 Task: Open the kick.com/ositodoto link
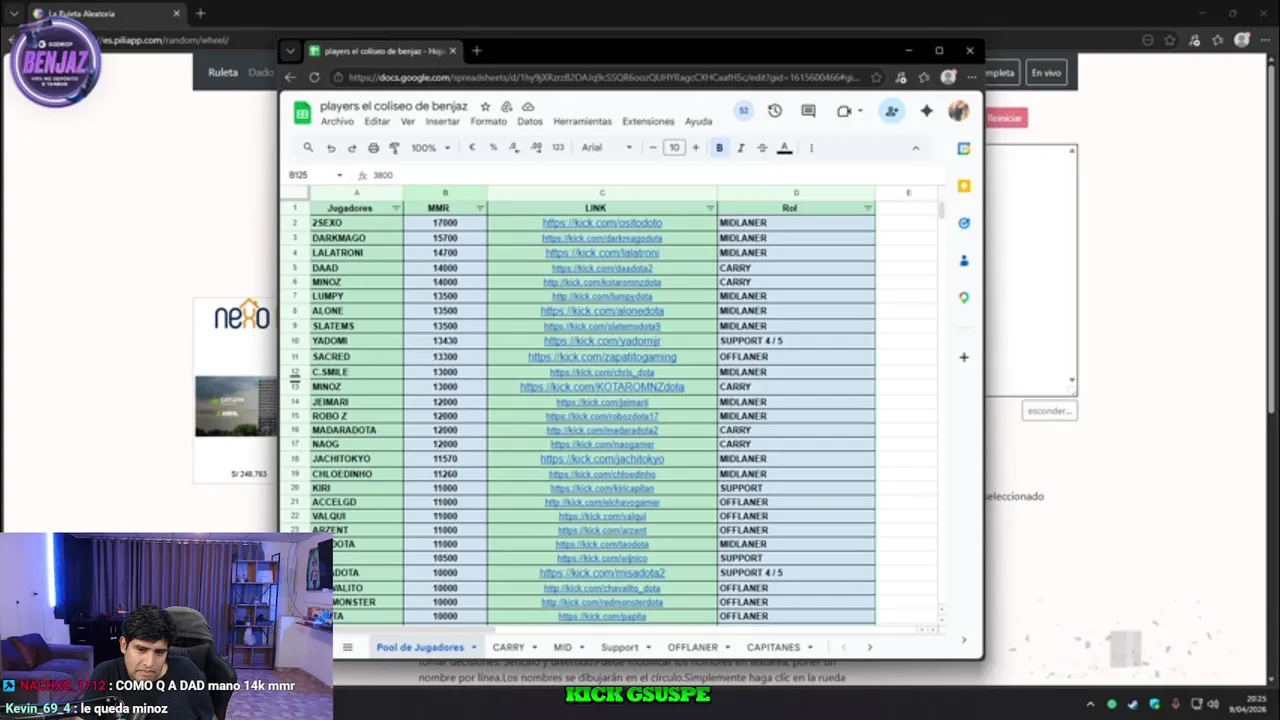point(602,223)
